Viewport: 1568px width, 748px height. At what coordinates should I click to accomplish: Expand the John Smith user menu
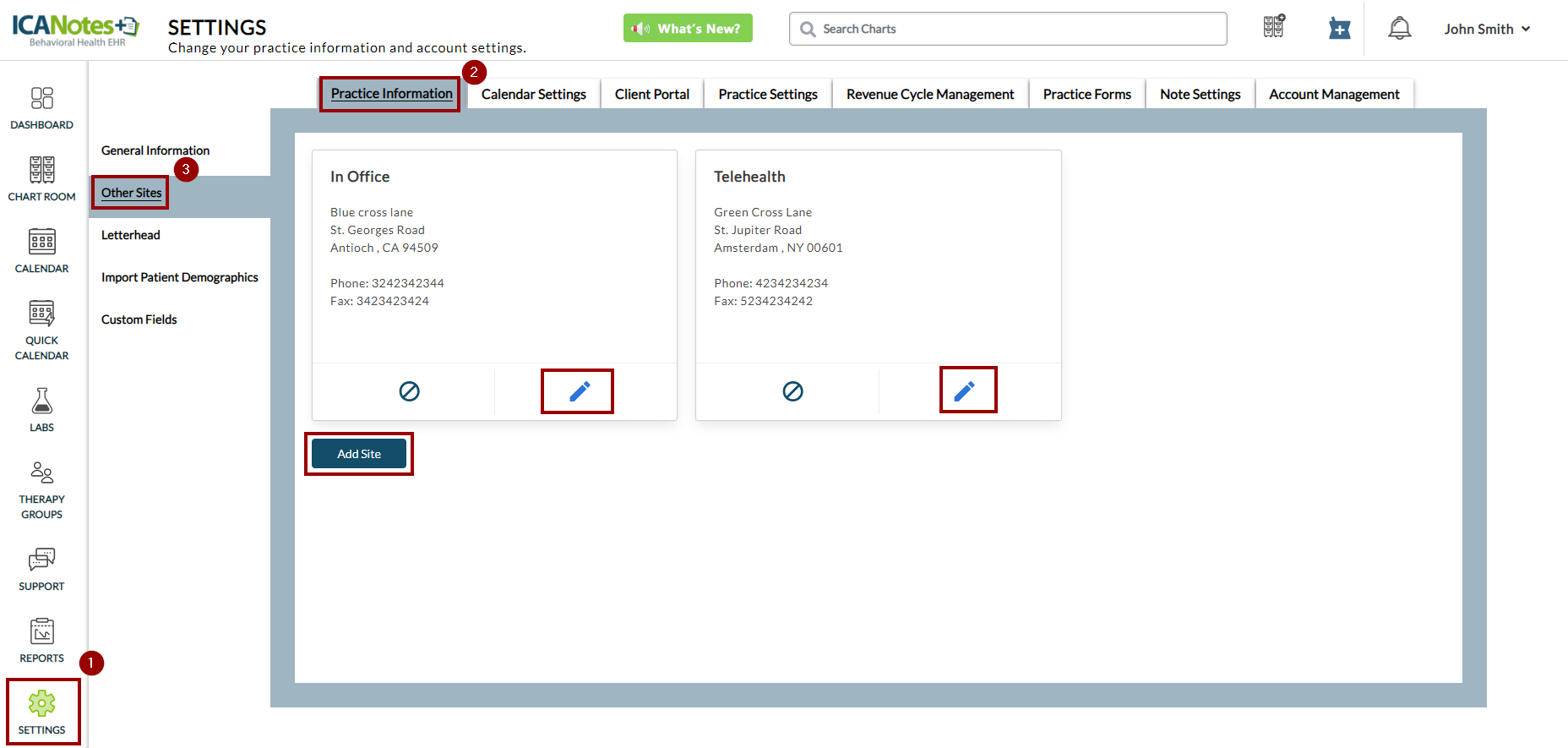click(1486, 29)
